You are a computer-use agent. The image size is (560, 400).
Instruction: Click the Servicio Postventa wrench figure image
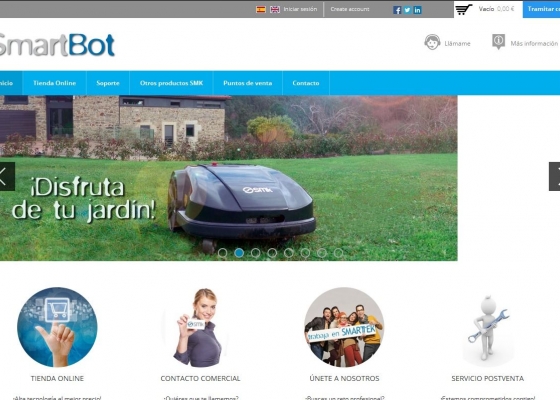(488, 329)
